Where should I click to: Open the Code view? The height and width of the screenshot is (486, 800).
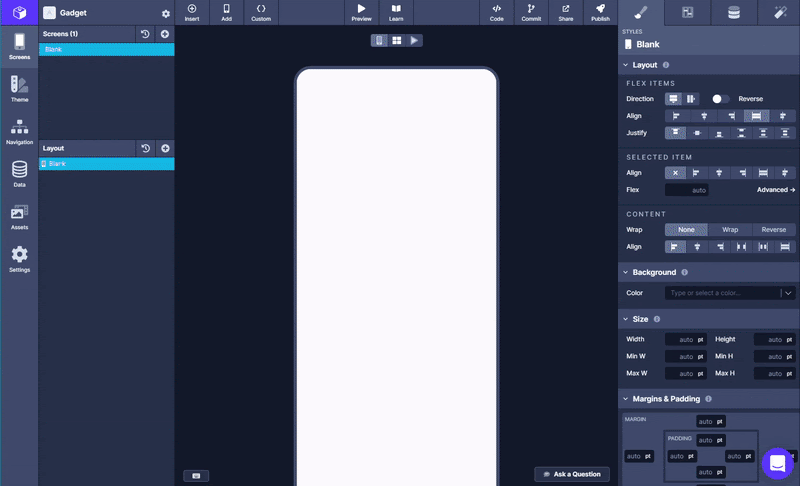[x=497, y=12]
